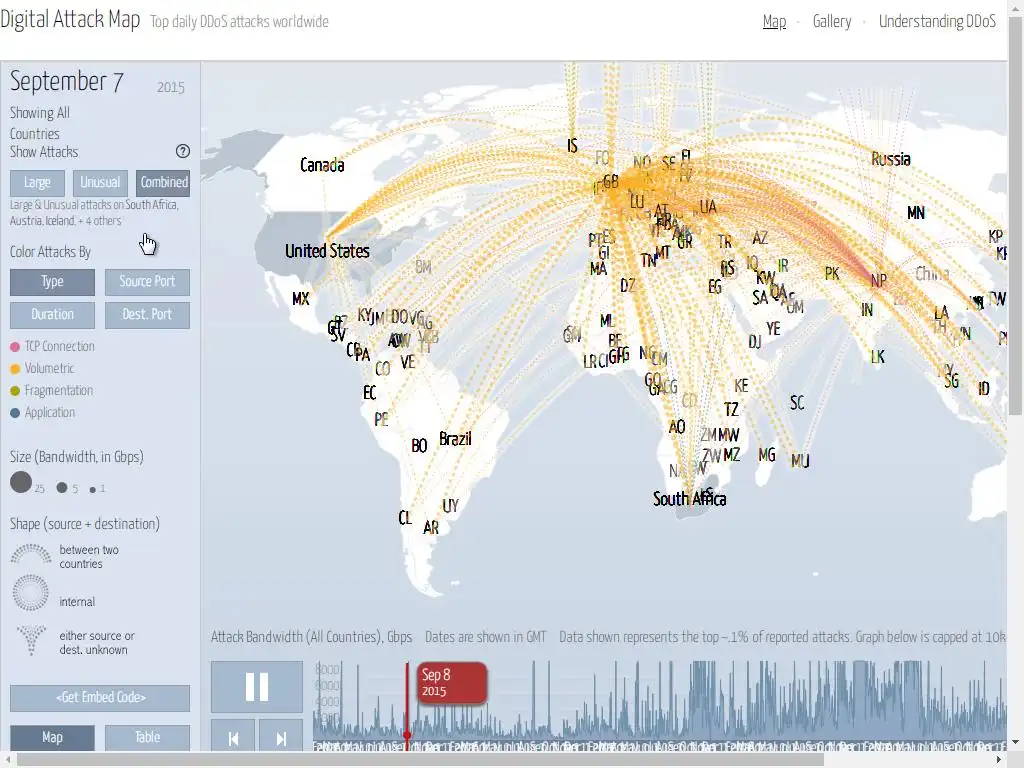Screen dimensions: 1024x768
Task: Open the Gallery page
Action: 832,22
